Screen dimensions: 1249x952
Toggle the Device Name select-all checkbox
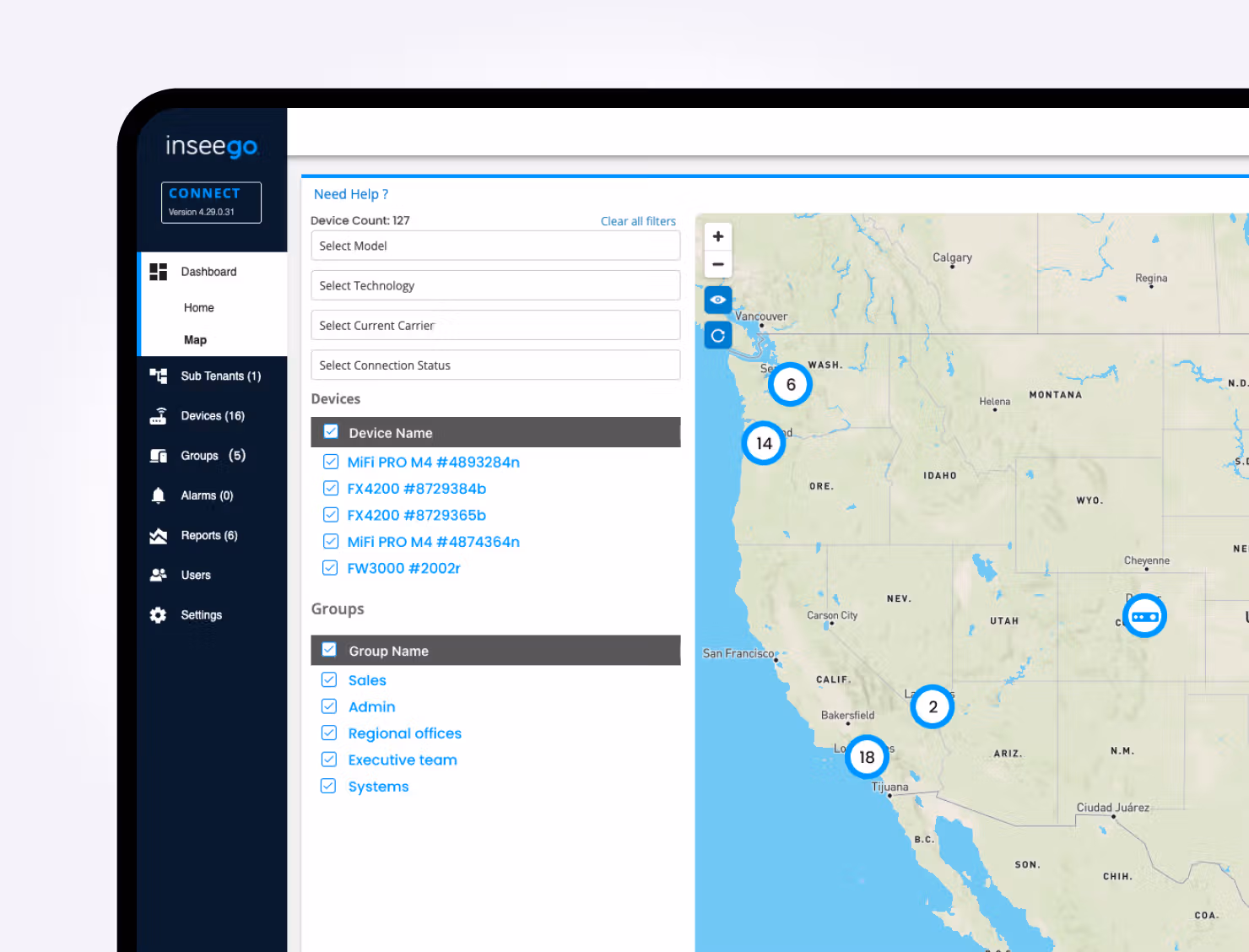click(331, 432)
